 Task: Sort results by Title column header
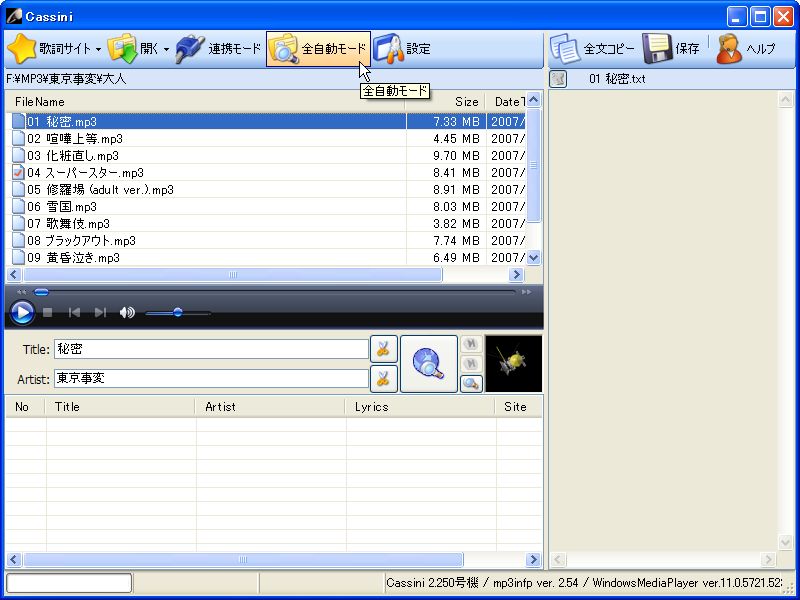[x=120, y=407]
